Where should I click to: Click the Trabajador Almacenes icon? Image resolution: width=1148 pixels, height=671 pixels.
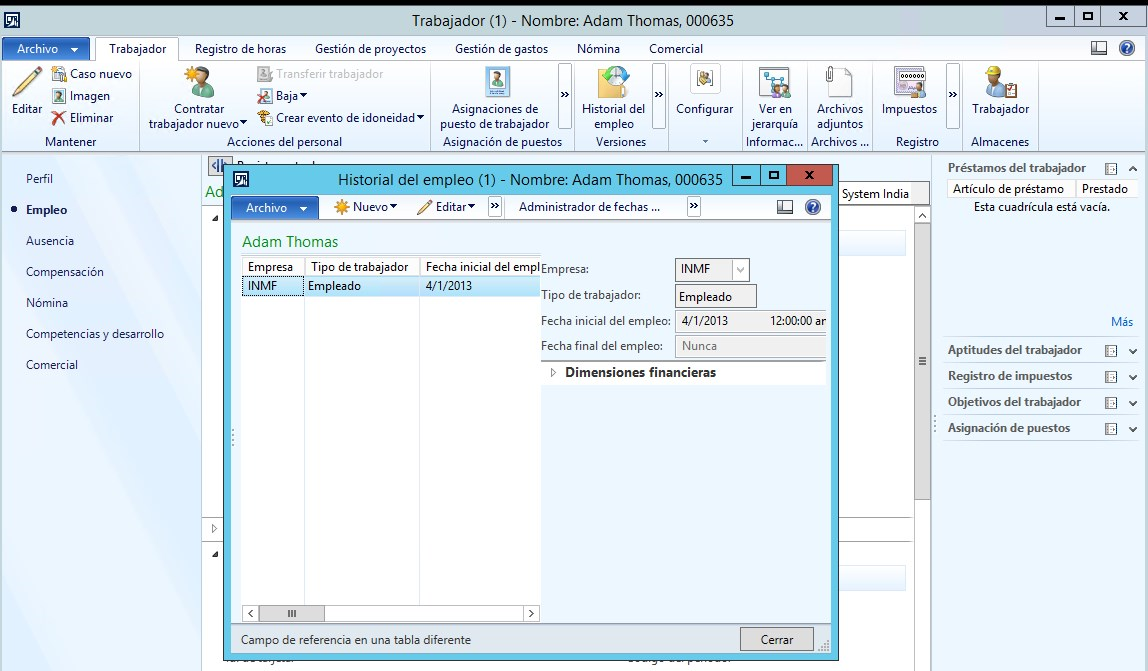[1000, 82]
